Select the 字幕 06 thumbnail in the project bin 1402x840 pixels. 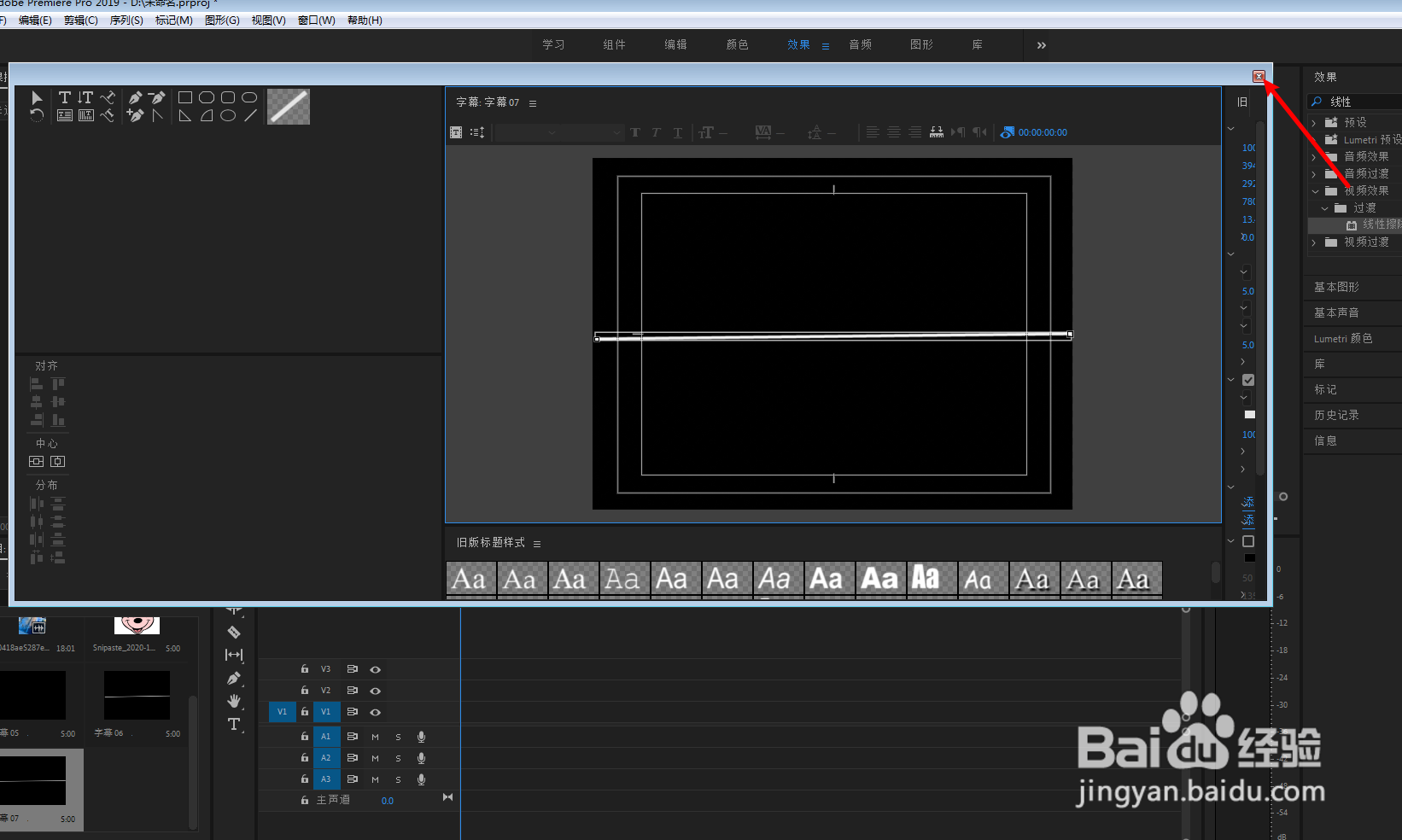[x=137, y=695]
